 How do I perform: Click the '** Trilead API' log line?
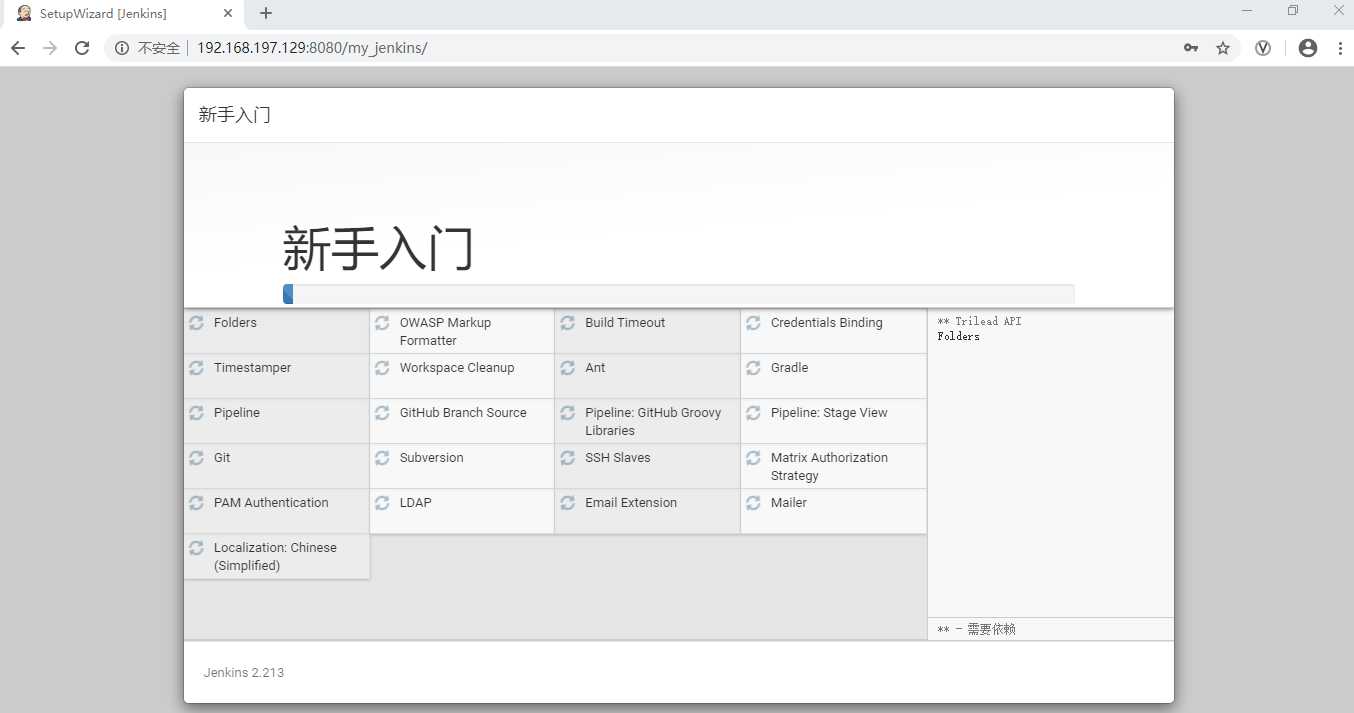point(979,322)
